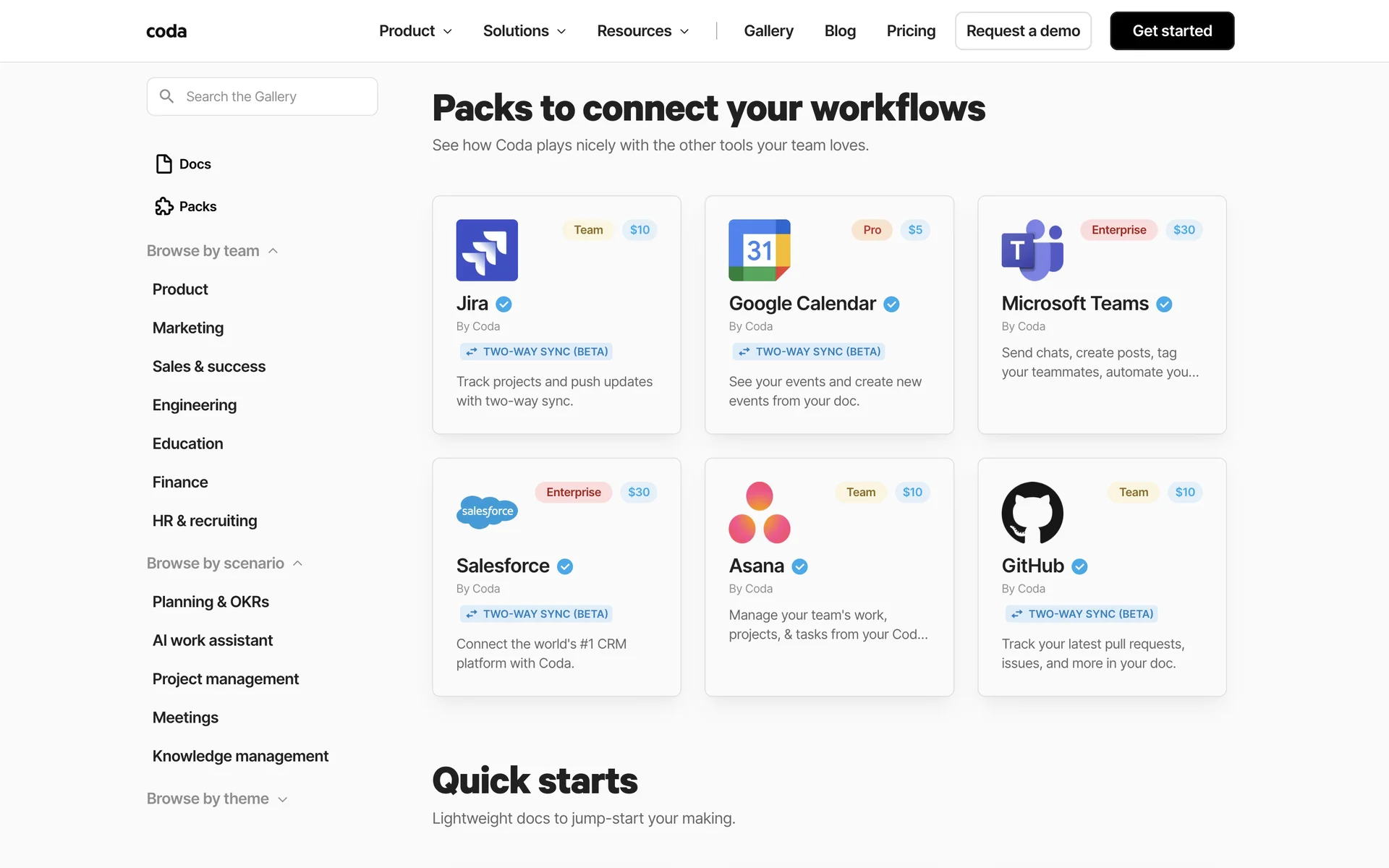Click the Google Calendar pack icon
This screenshot has width=1389, height=868.
click(x=759, y=250)
